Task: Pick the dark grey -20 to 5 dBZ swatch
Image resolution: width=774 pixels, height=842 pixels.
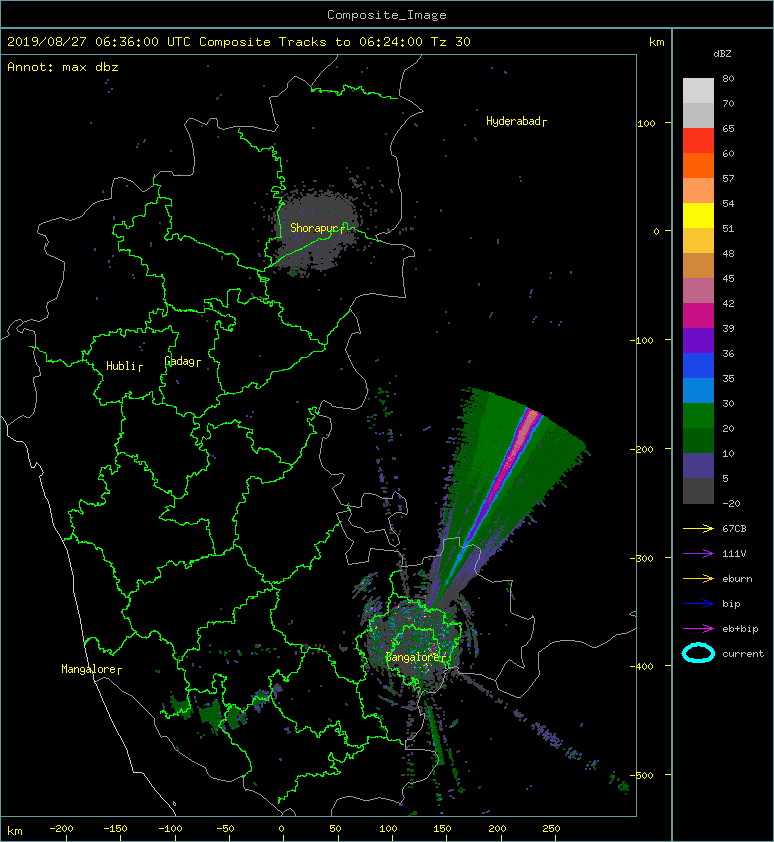Action: point(698,490)
